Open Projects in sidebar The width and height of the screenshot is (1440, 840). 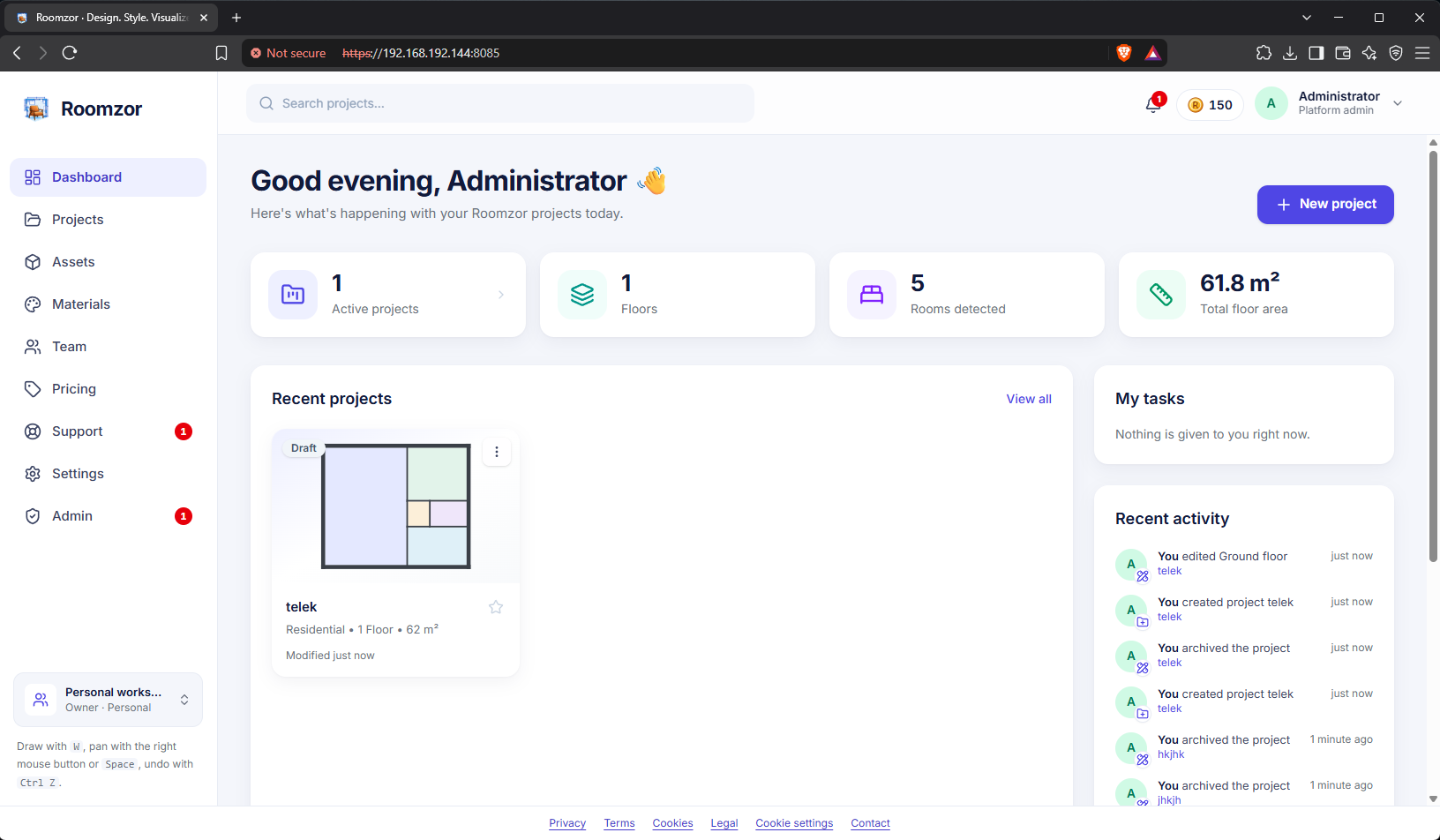pyautogui.click(x=108, y=220)
